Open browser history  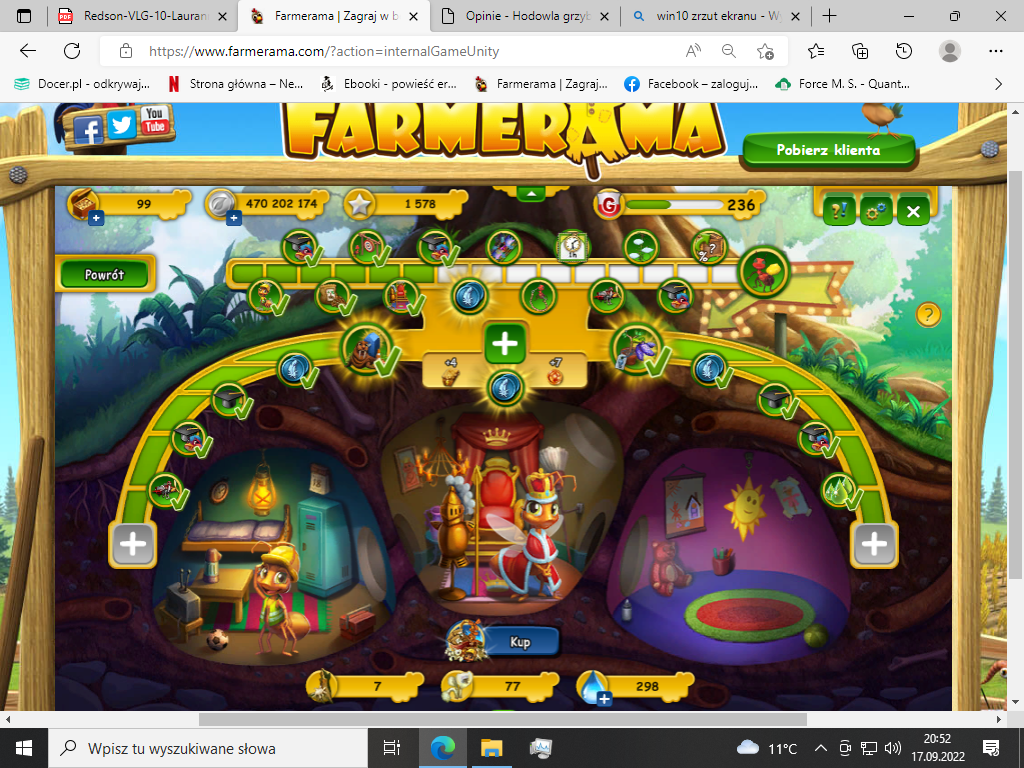coord(904,51)
